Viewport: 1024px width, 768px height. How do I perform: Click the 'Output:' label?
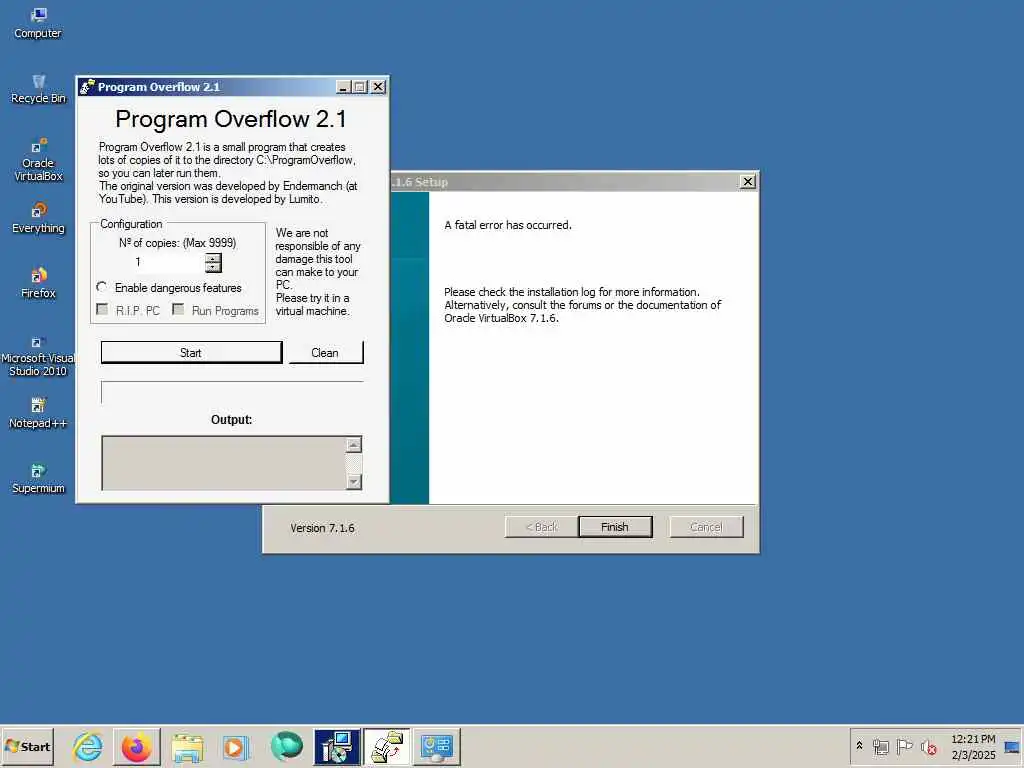[x=231, y=420]
